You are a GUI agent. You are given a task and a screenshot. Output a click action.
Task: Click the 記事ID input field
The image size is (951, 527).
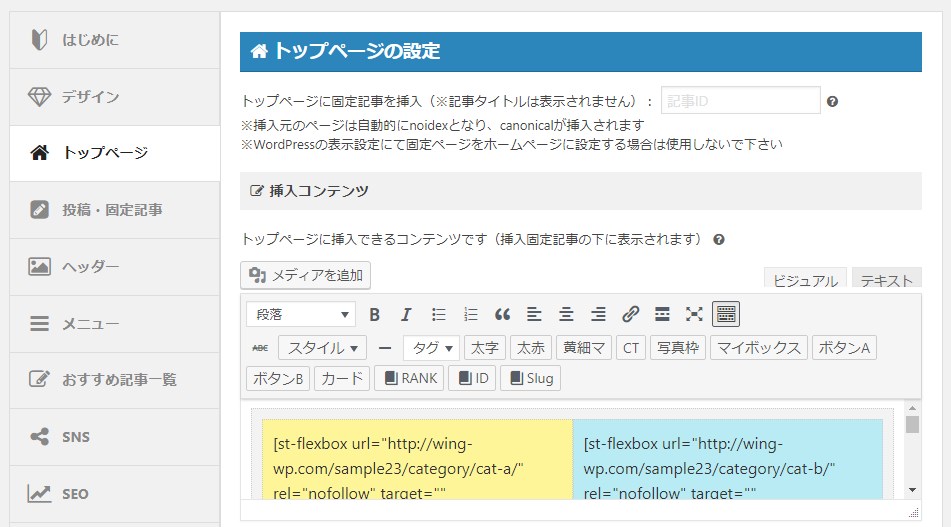coord(740,101)
